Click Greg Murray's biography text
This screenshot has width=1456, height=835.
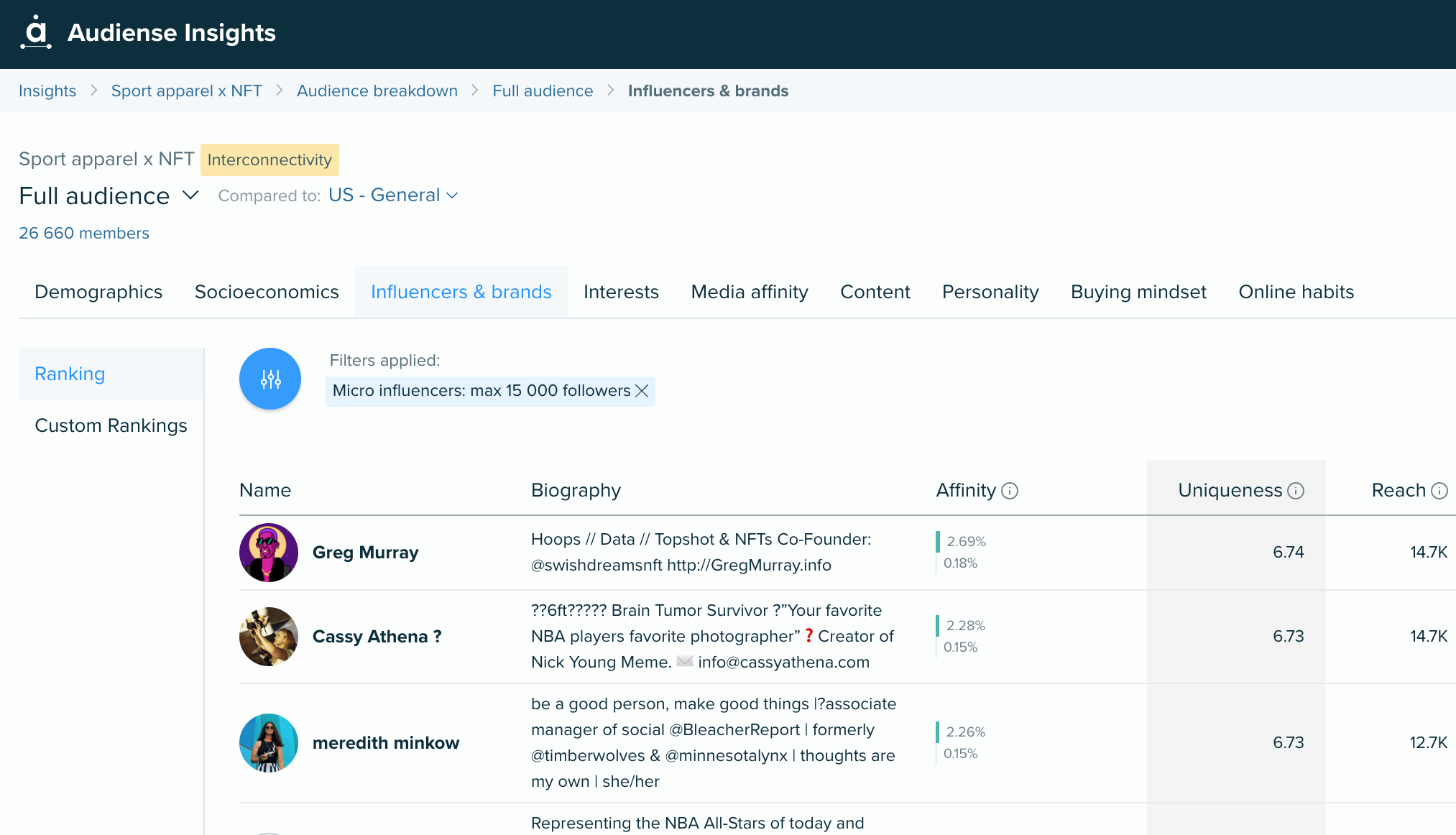coord(701,553)
